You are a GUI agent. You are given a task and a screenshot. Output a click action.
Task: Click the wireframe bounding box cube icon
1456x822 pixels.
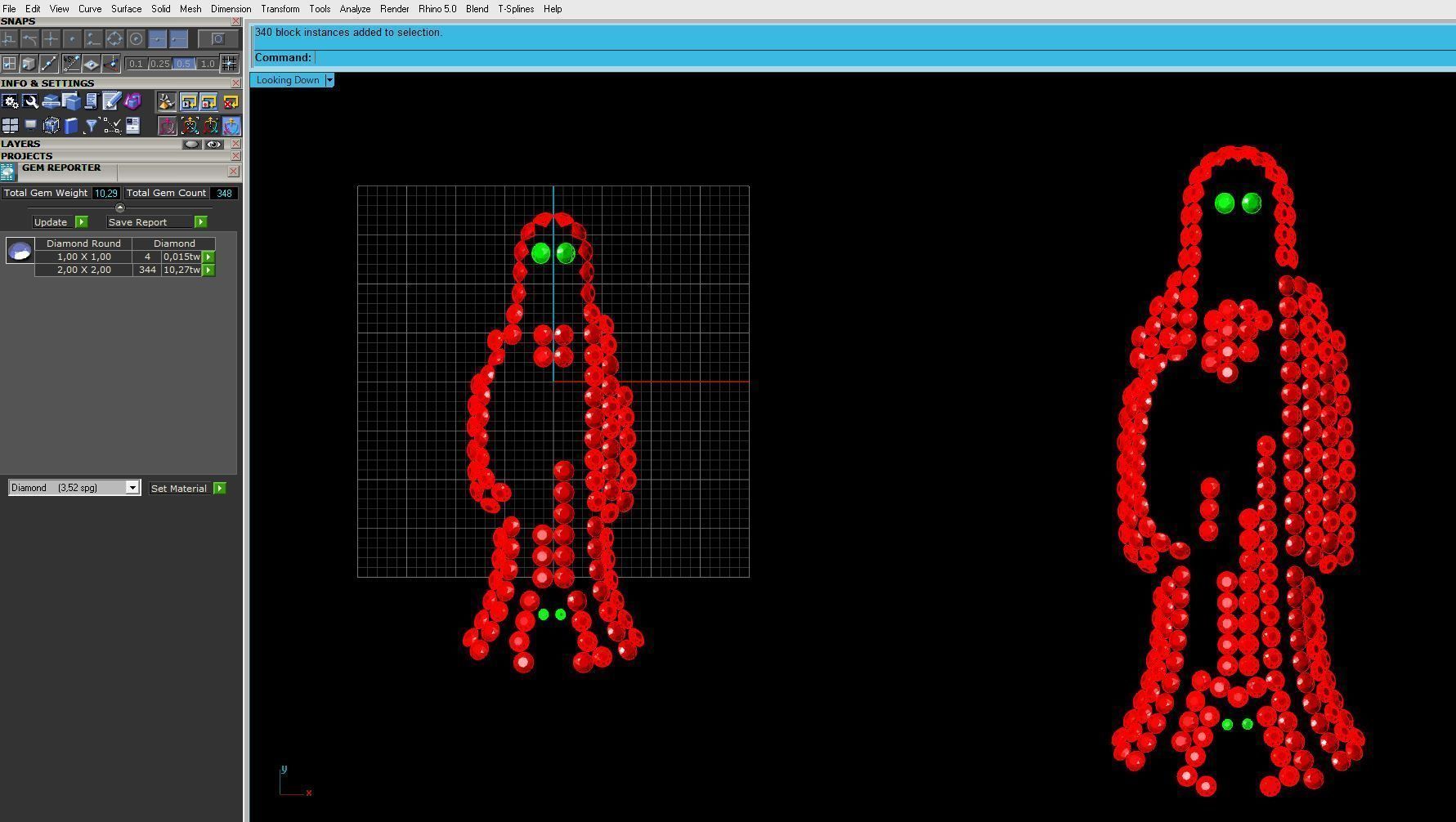[51, 125]
